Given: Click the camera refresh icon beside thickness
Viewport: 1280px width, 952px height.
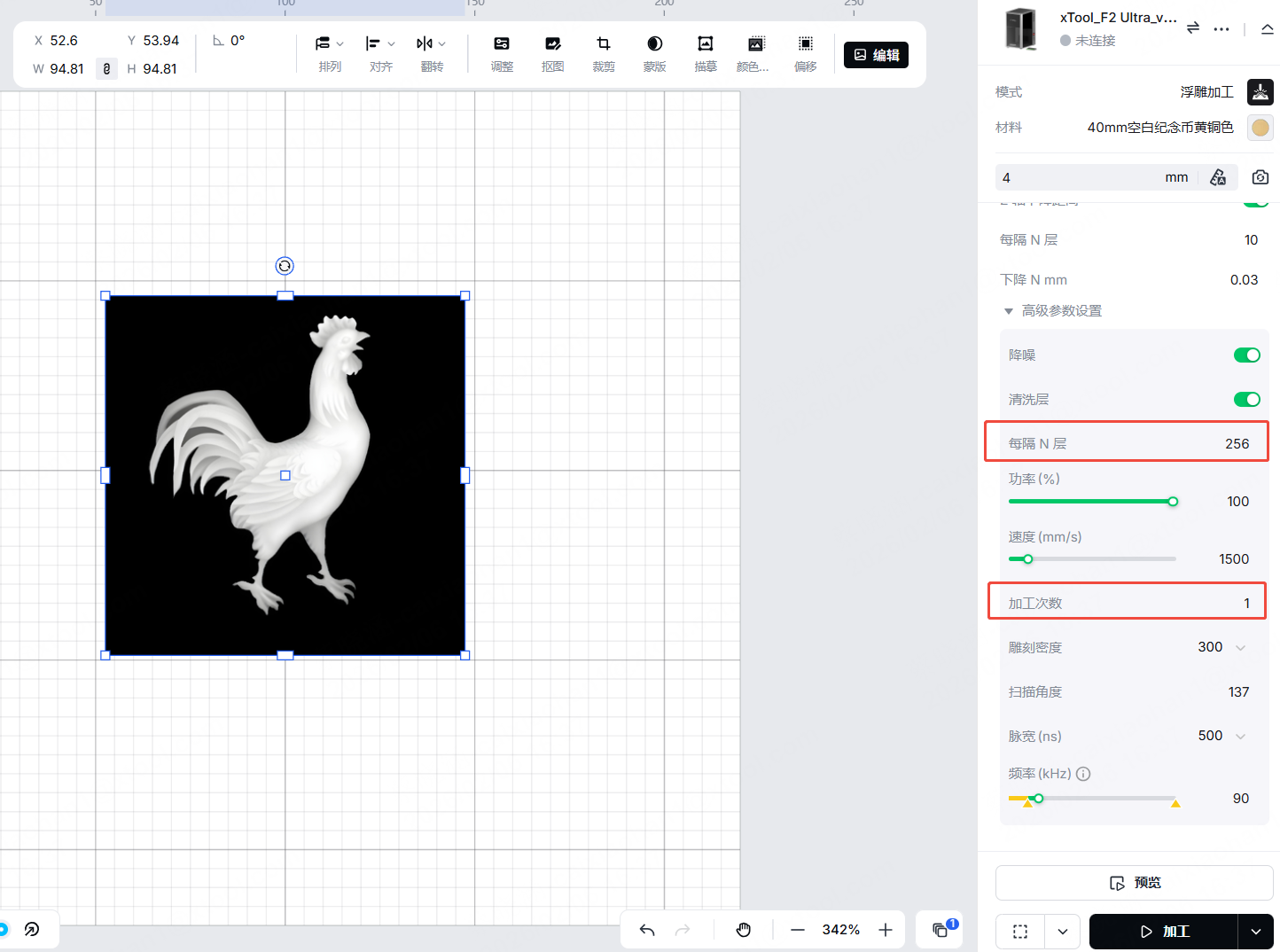Looking at the screenshot, I should (1260, 177).
